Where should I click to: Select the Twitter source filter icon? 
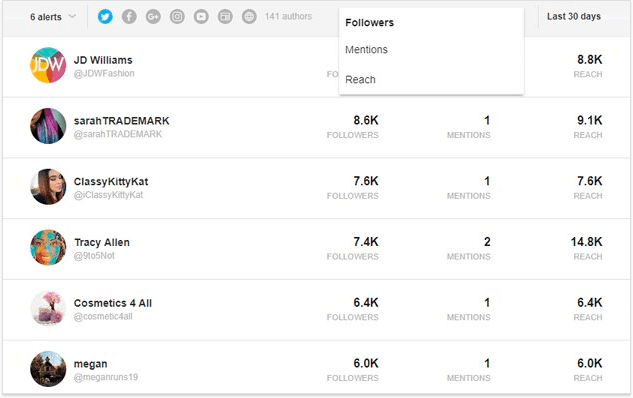coord(105,17)
